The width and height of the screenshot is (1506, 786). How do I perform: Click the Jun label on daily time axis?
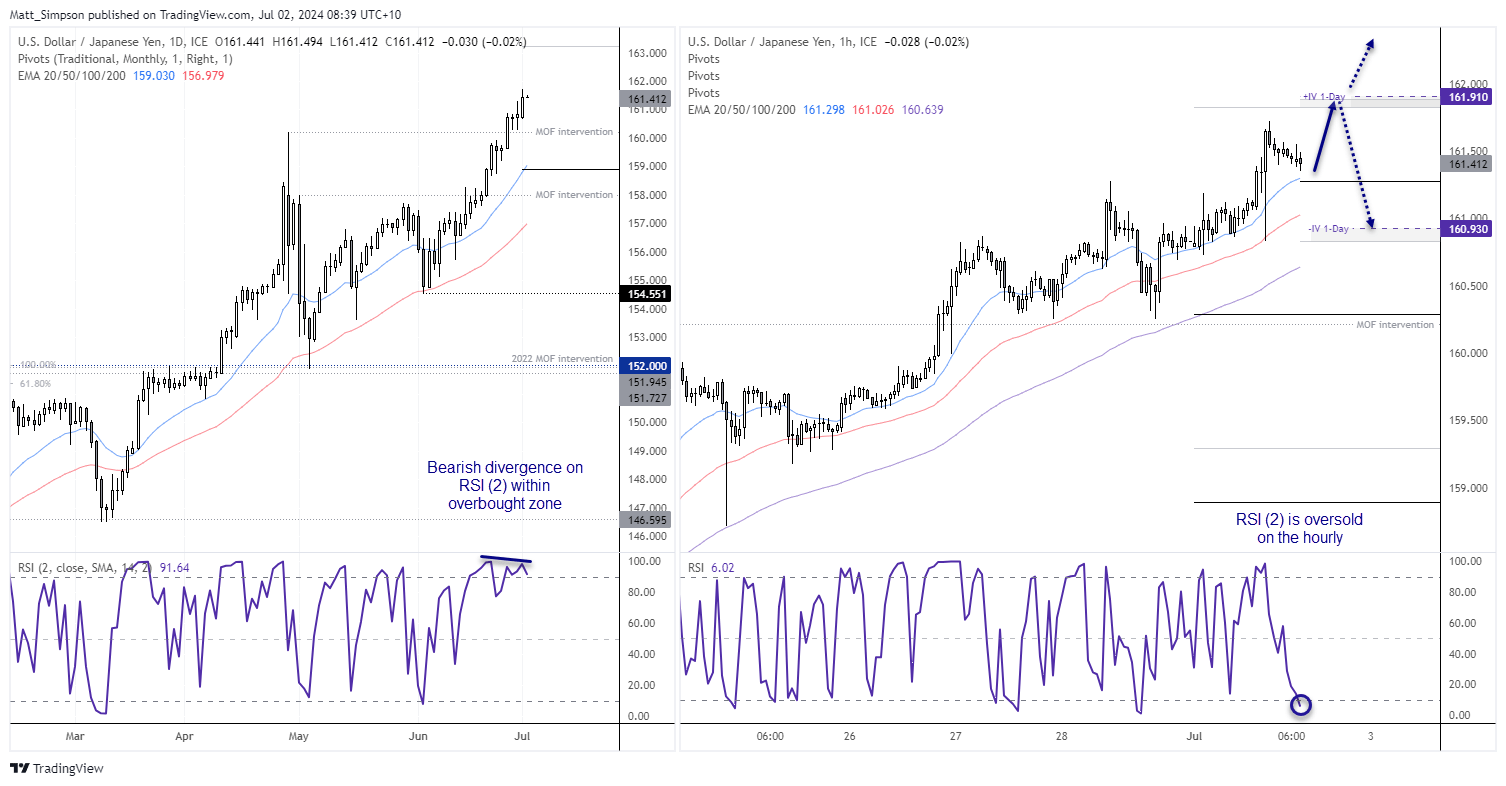[417, 736]
